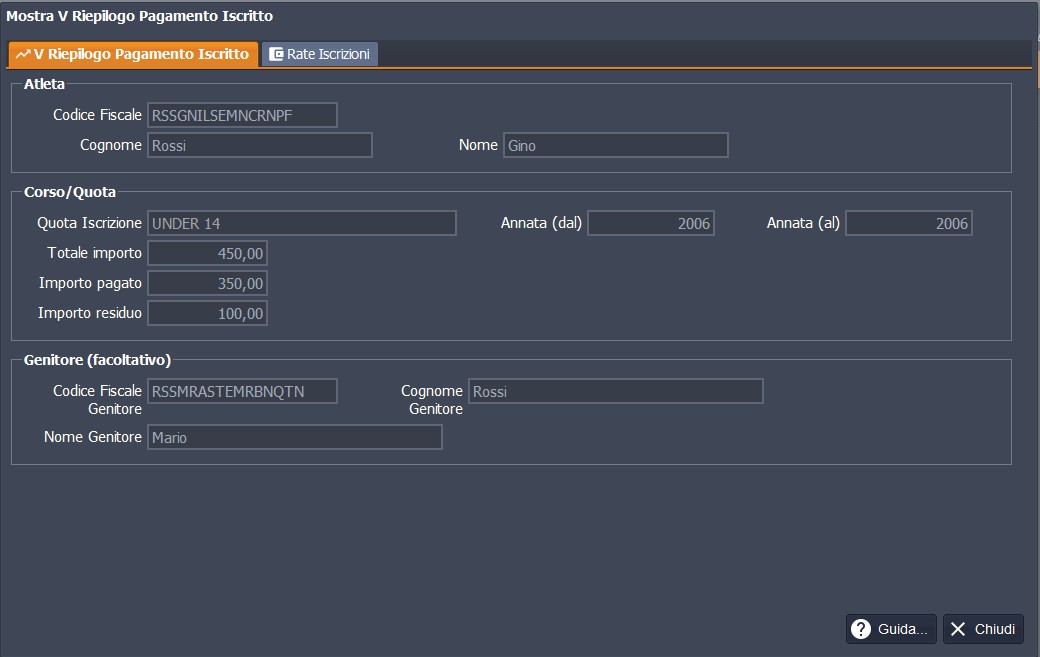The height and width of the screenshot is (657, 1040).
Task: Select the Cognome Genitore field
Action: (615, 391)
